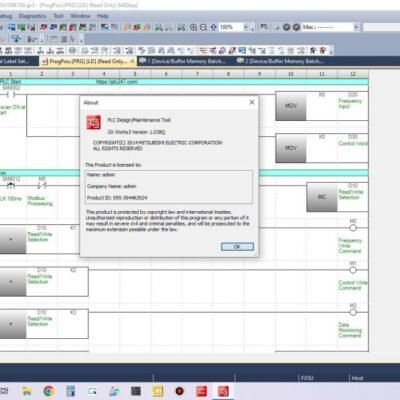This screenshot has width=400, height=400.
Task: Click the Company Name: admin line
Action: coord(112,186)
